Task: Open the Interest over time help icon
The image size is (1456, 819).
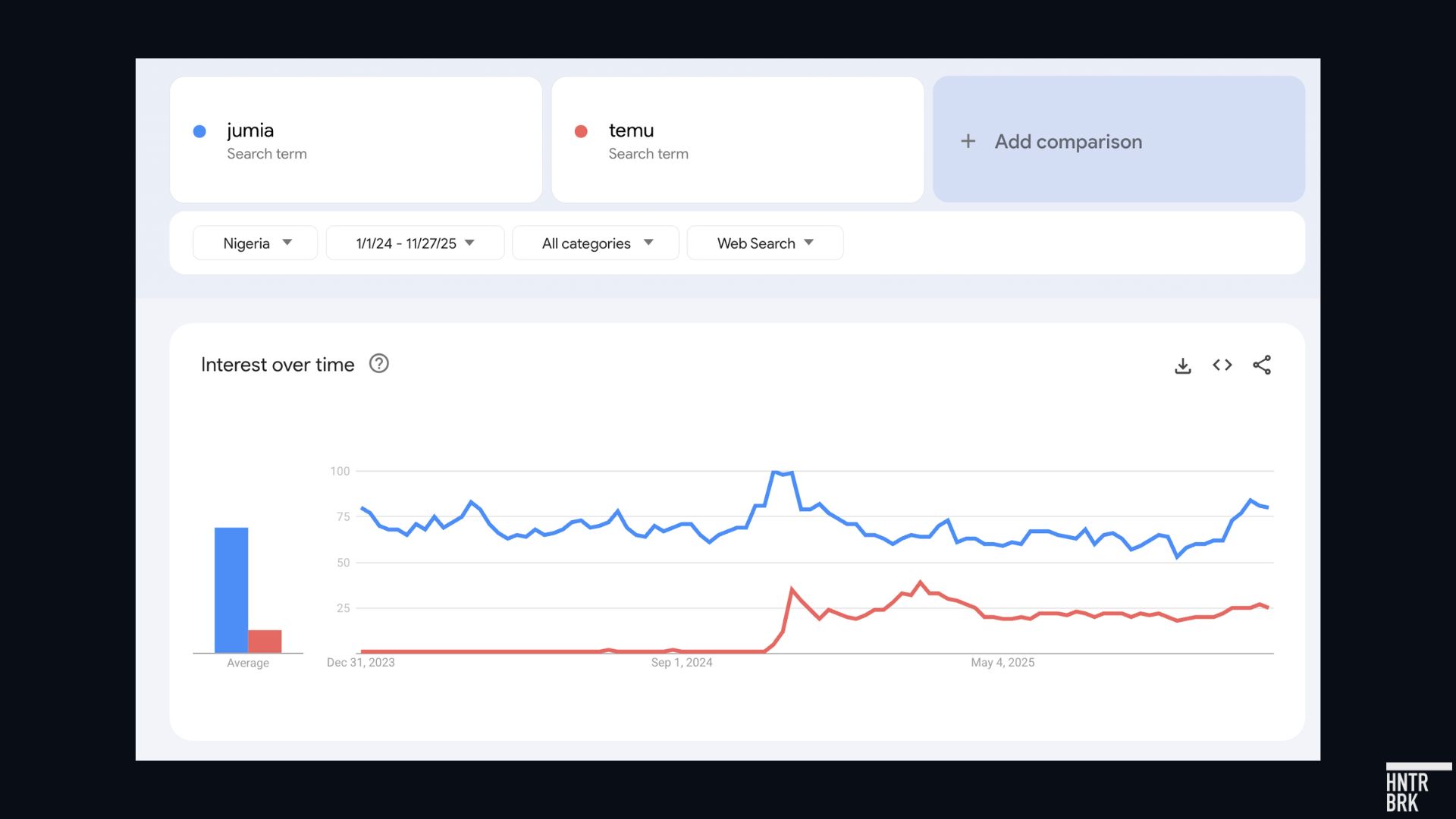Action: [x=378, y=364]
